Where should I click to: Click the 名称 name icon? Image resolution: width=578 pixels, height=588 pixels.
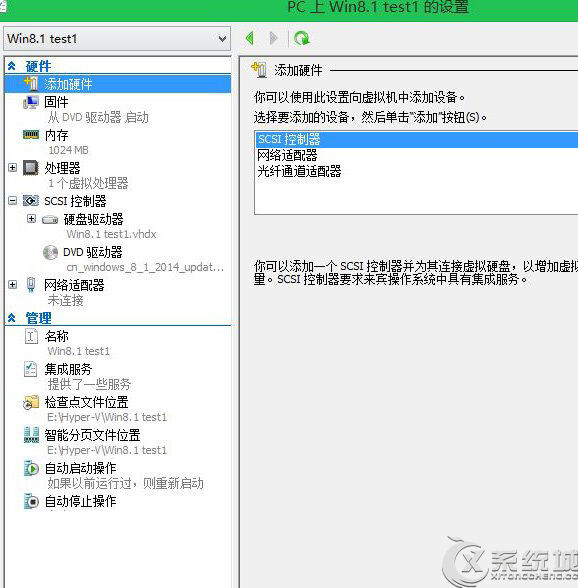coord(31,336)
